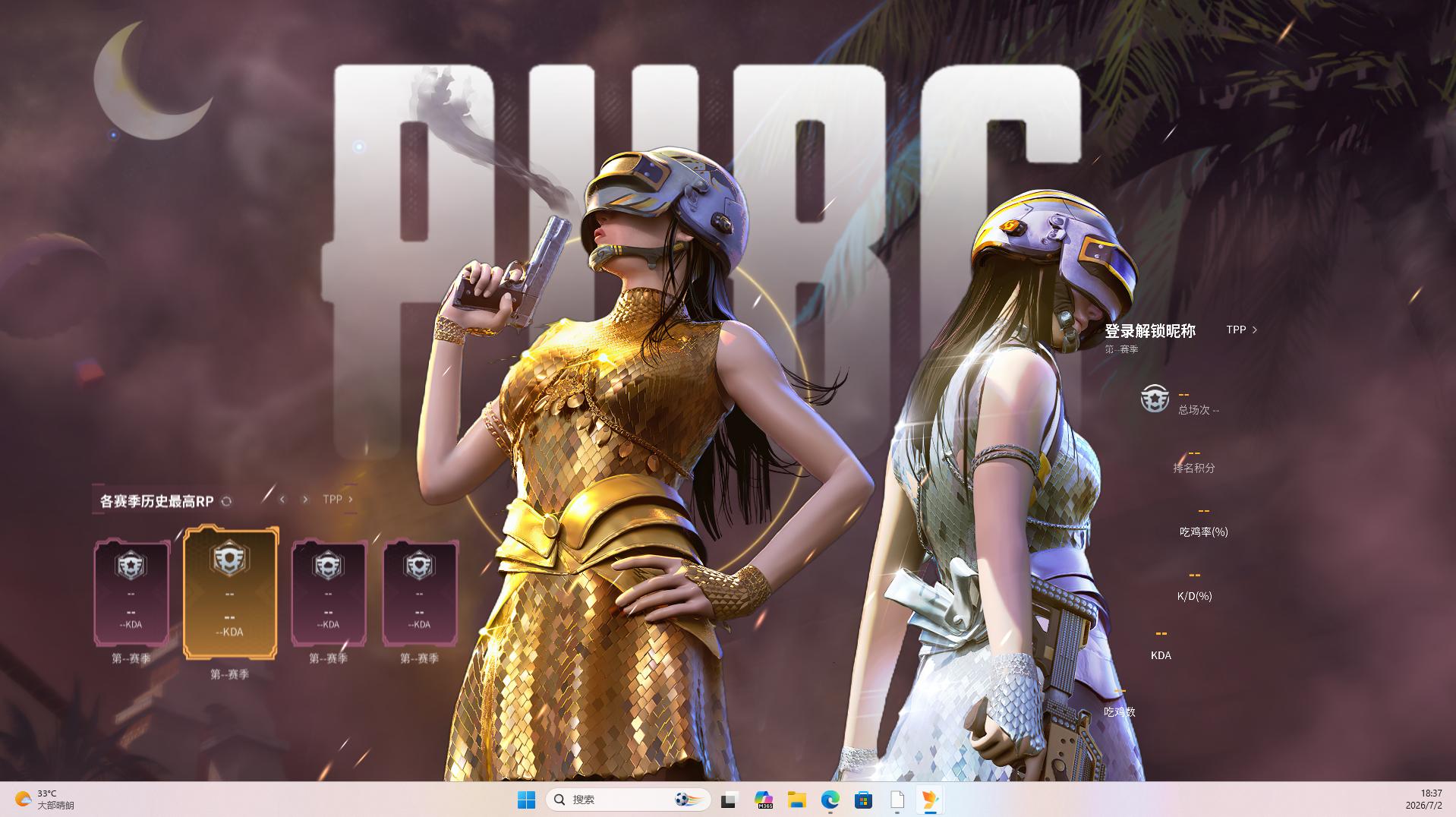Click the 排名积分 stat label
This screenshot has width=1456, height=817.
pos(1194,468)
